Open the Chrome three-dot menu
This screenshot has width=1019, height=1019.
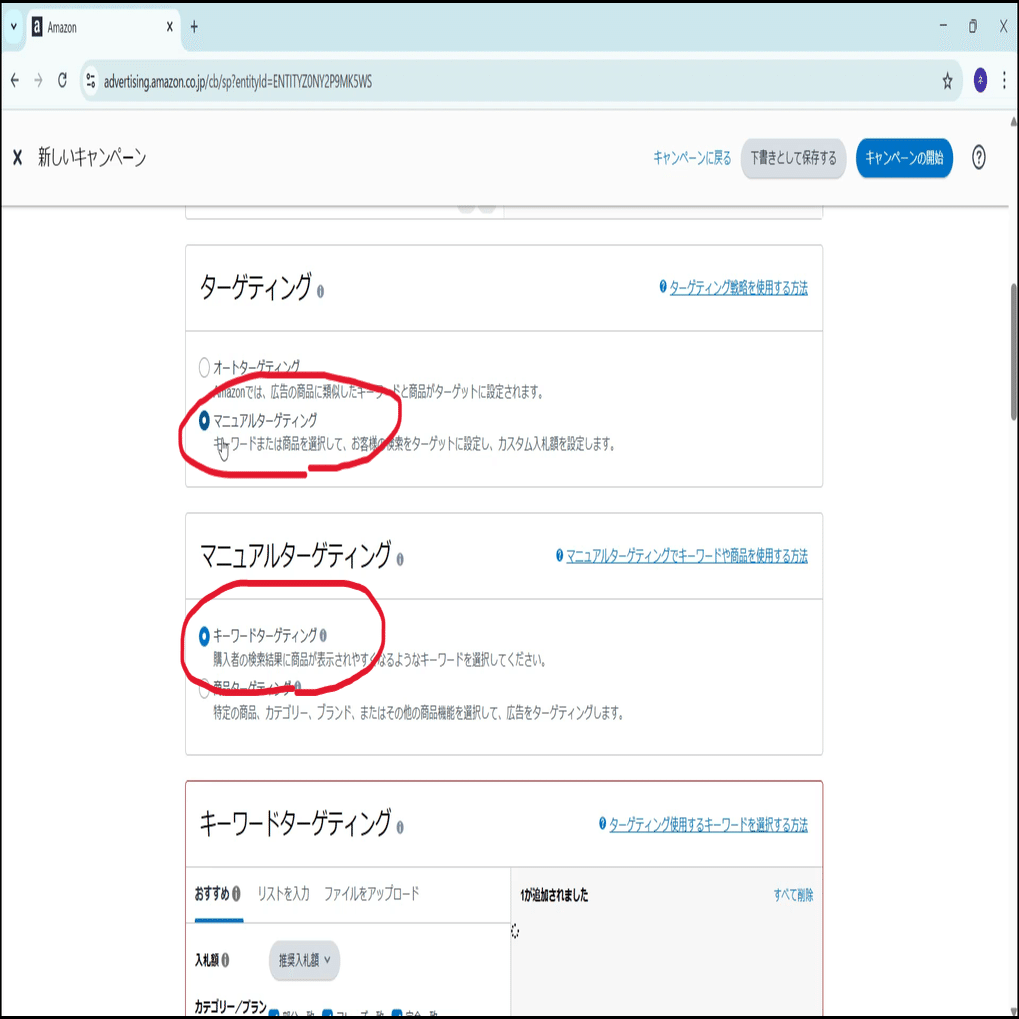point(1004,81)
